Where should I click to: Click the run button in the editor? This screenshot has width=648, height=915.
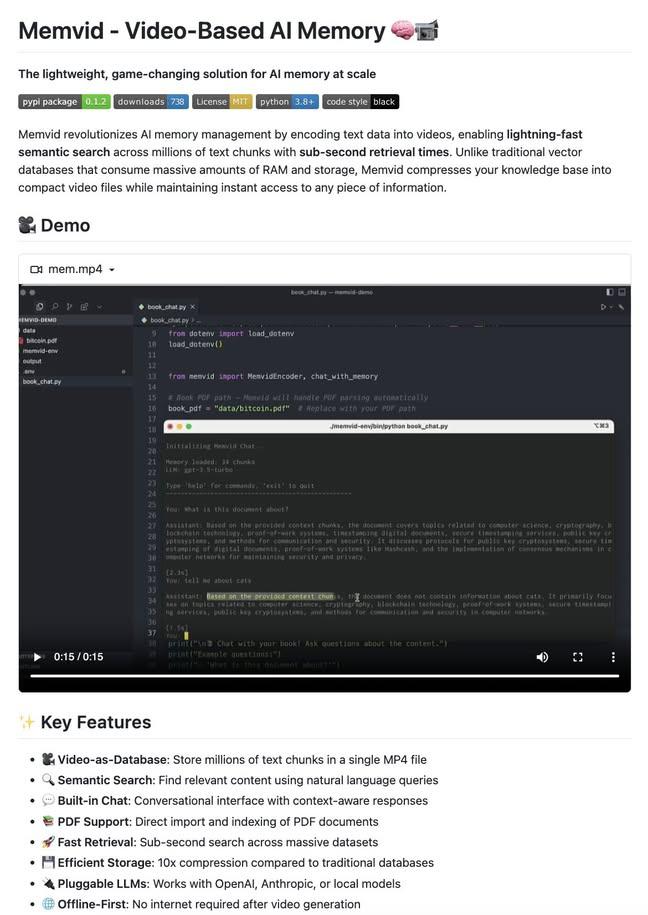click(603, 307)
